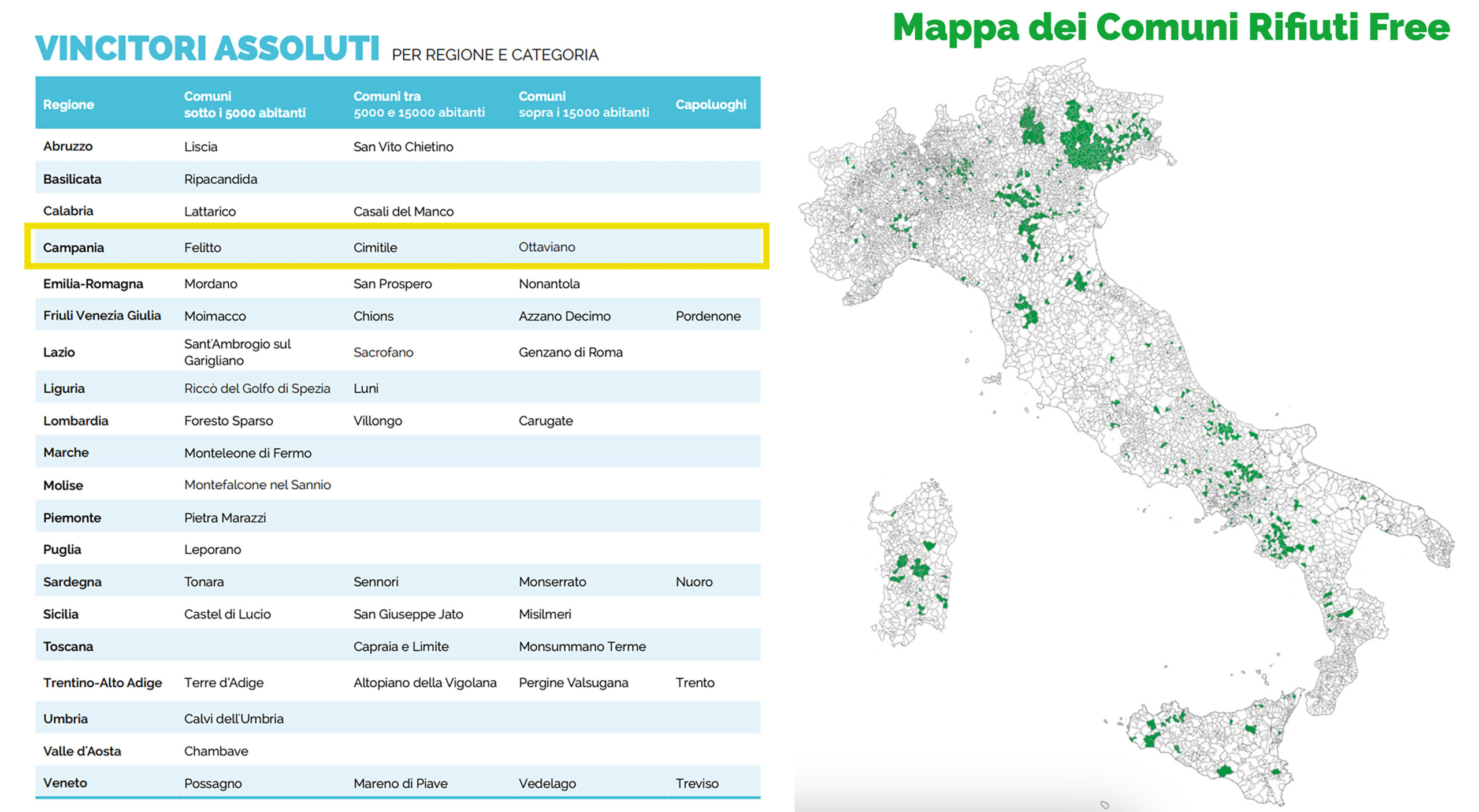Click the 'Mappa dei Comuni Rifiuti Free' title
Screen dimensions: 1479x812
tap(1171, 28)
